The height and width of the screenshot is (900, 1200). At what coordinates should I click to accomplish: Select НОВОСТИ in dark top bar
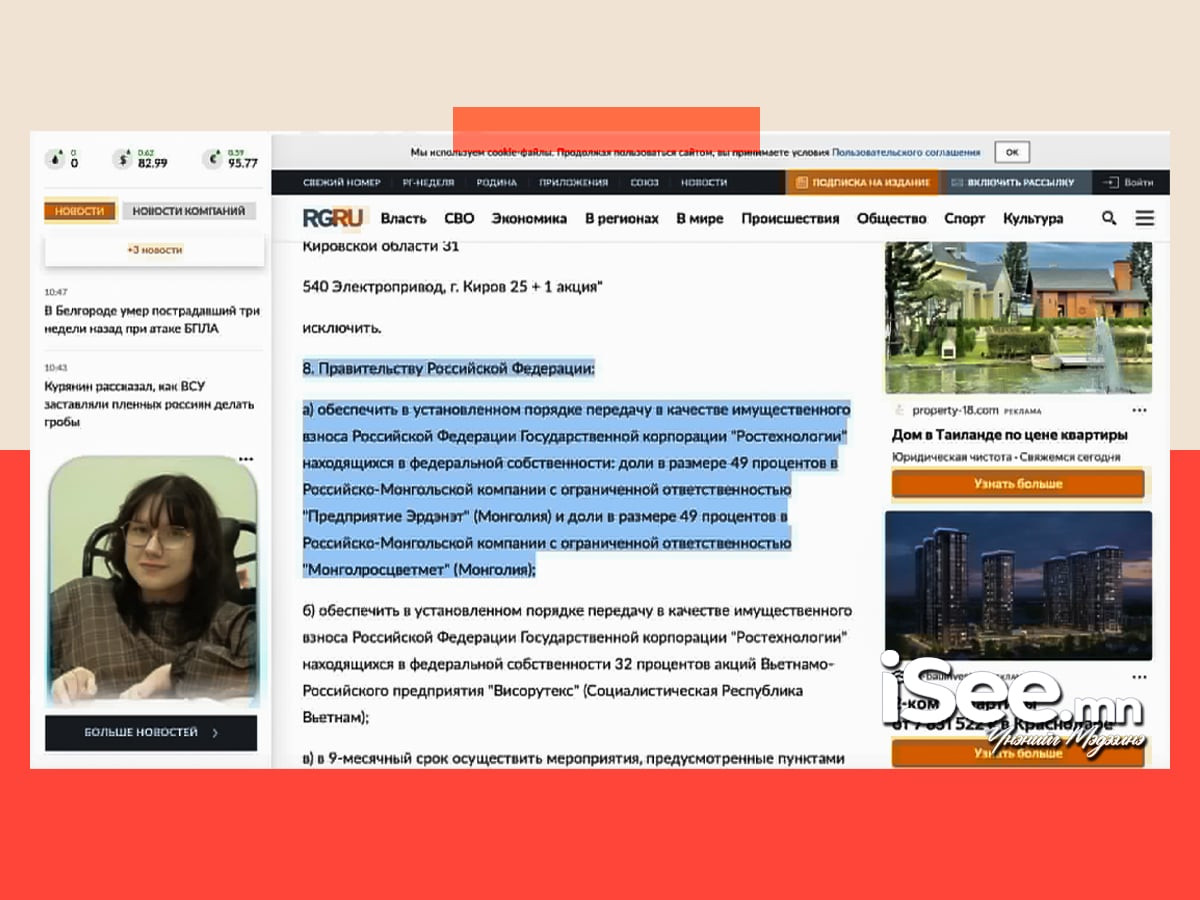pos(704,183)
